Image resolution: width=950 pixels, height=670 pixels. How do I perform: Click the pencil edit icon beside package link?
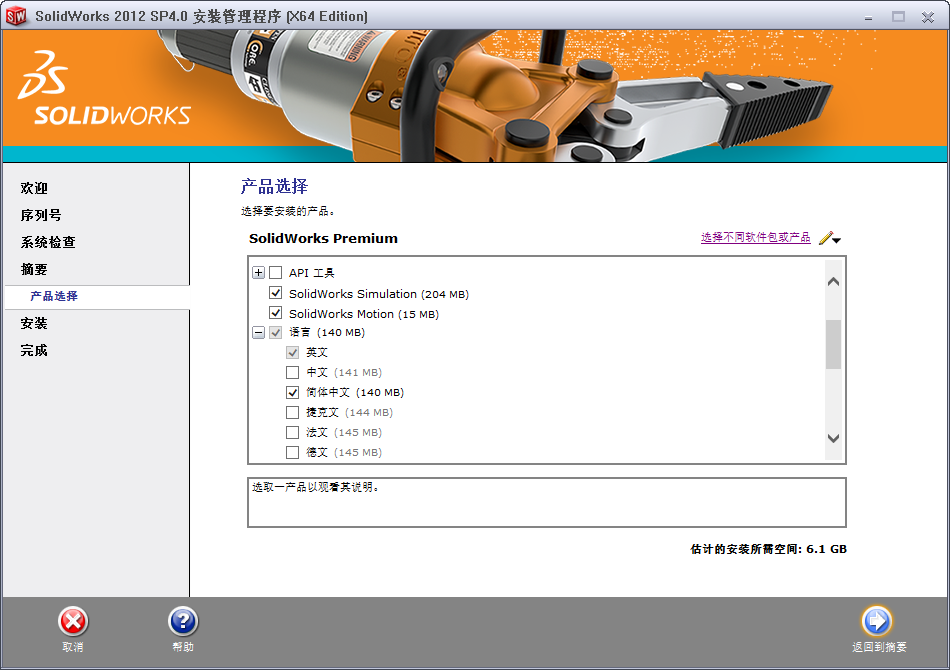pyautogui.click(x=825, y=238)
